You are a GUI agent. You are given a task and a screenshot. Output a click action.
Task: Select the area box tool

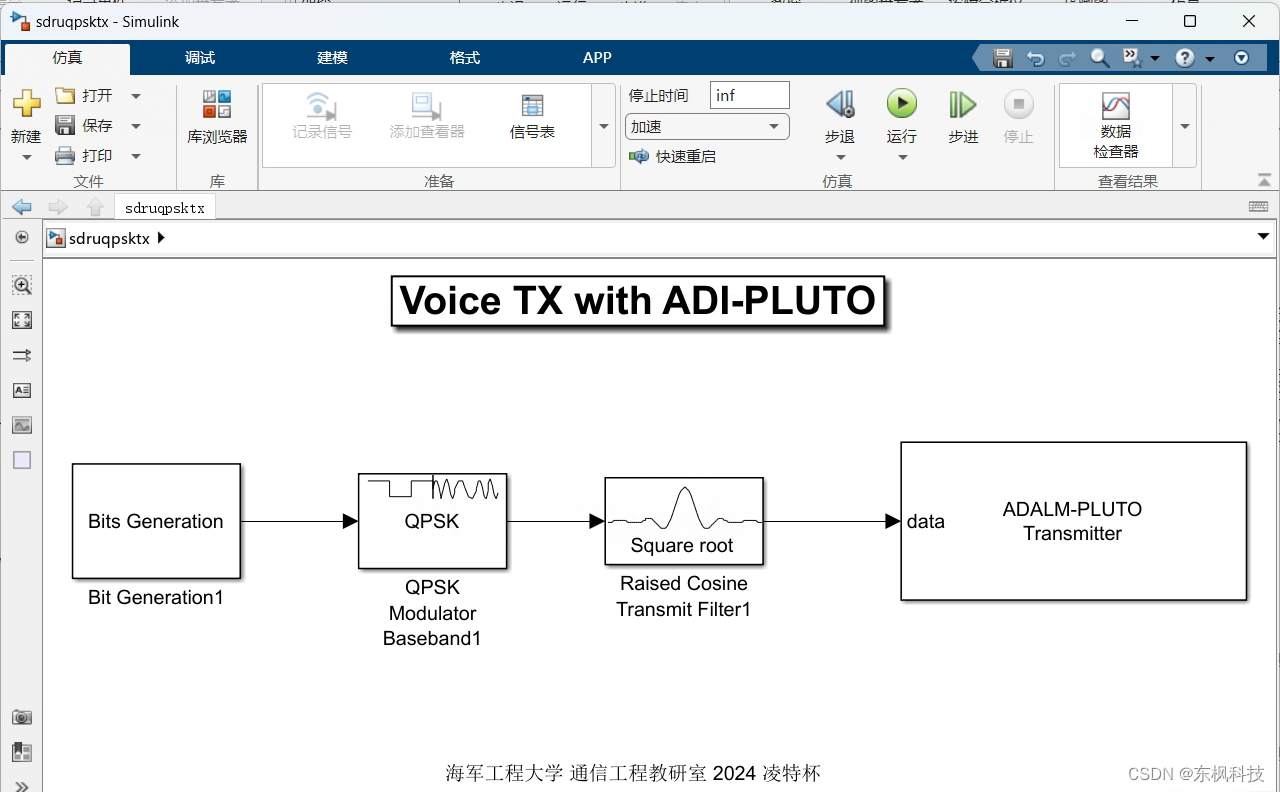click(22, 460)
